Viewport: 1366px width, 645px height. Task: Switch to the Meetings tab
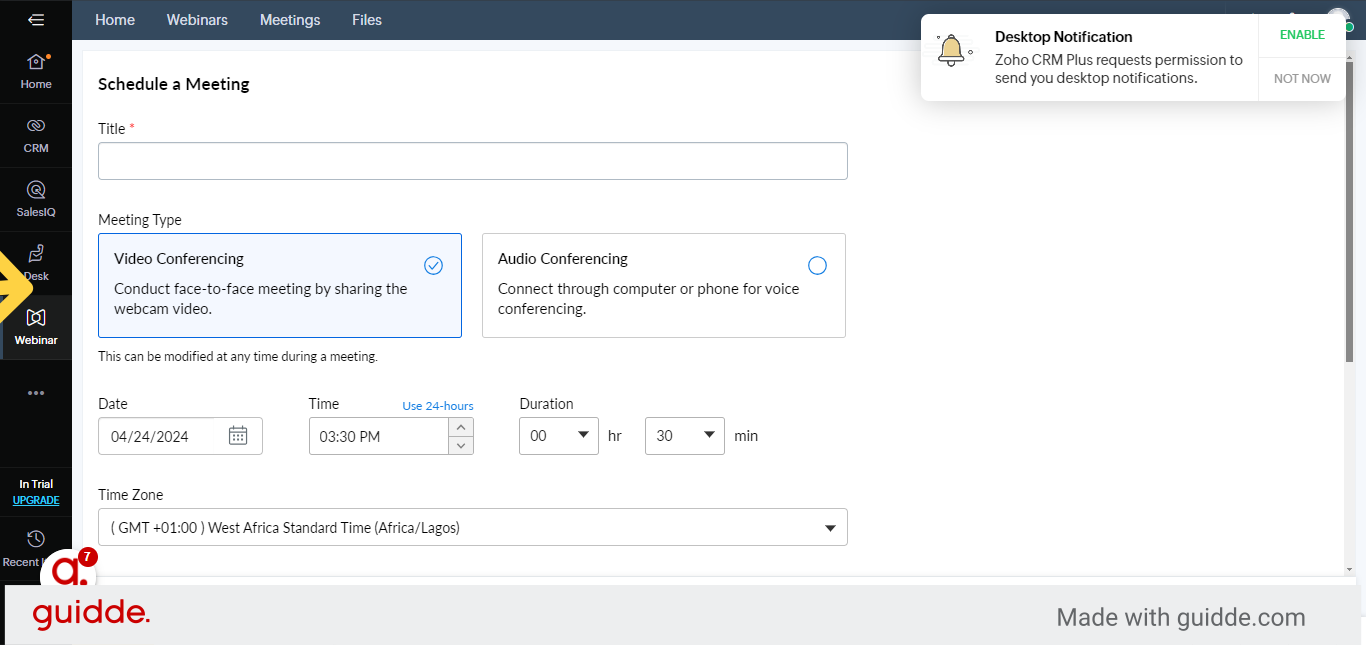click(290, 20)
